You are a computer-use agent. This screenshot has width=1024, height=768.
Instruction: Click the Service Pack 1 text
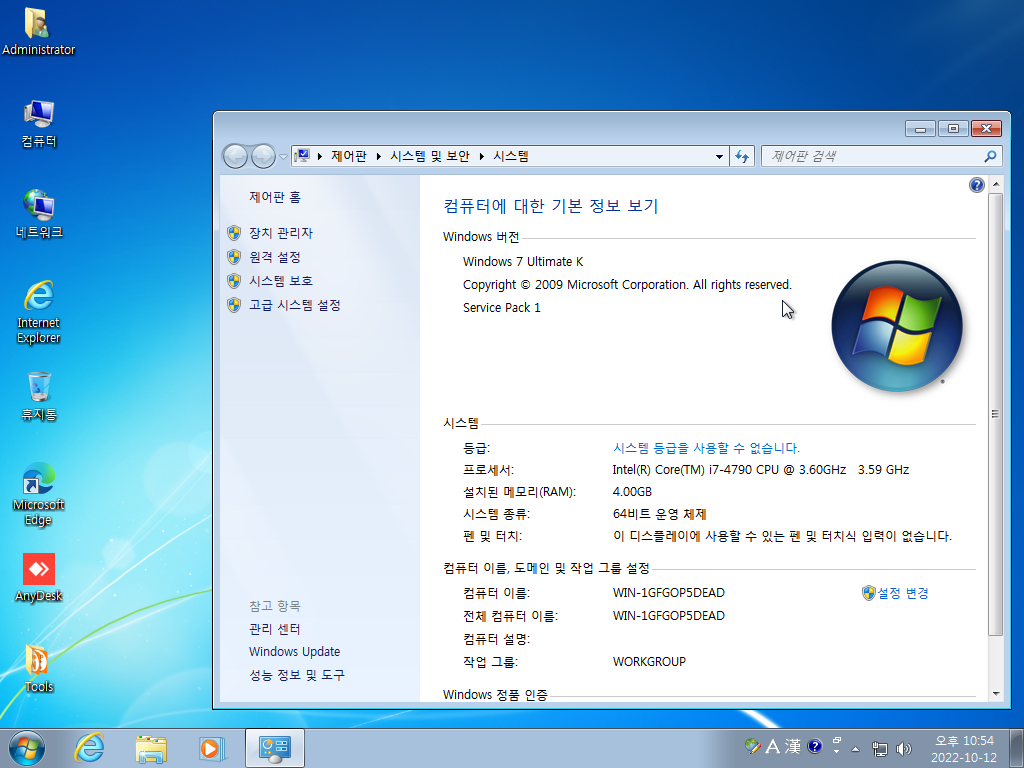click(502, 308)
